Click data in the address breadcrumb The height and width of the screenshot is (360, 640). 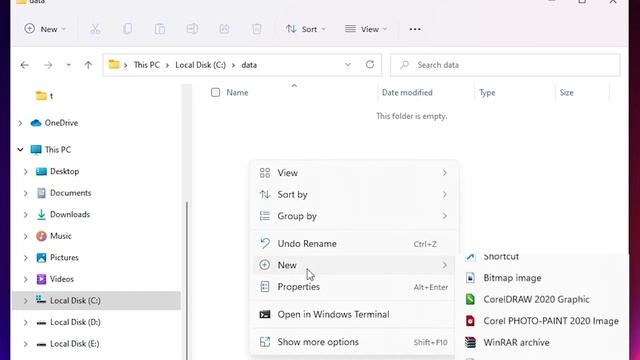pyautogui.click(x=249, y=65)
